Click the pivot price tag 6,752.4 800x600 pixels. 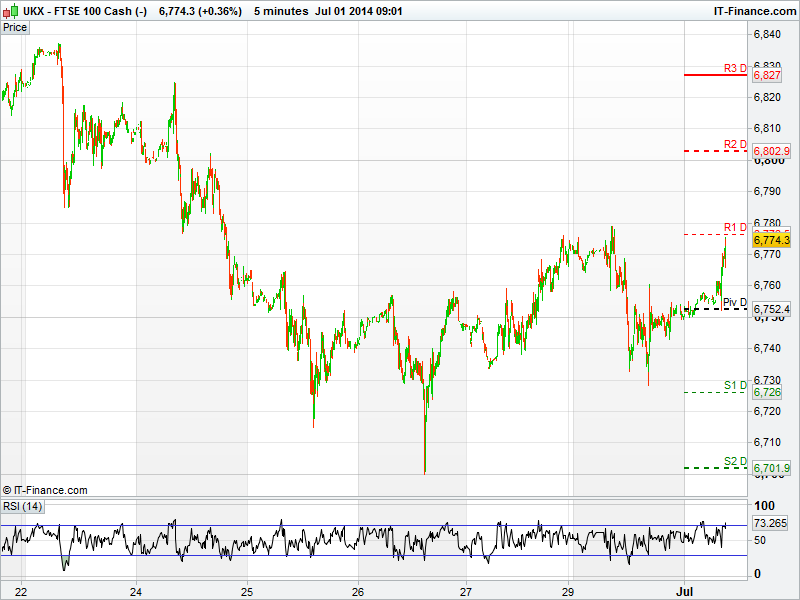pos(771,309)
